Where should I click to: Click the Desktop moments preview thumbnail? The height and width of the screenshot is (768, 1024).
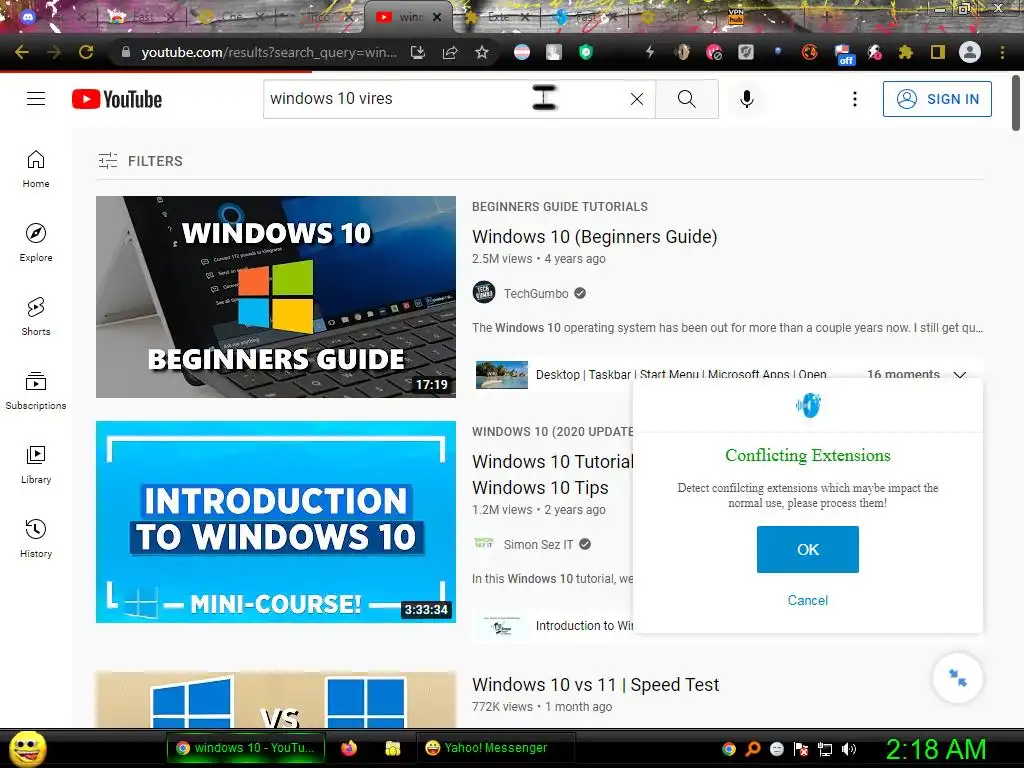click(x=502, y=375)
